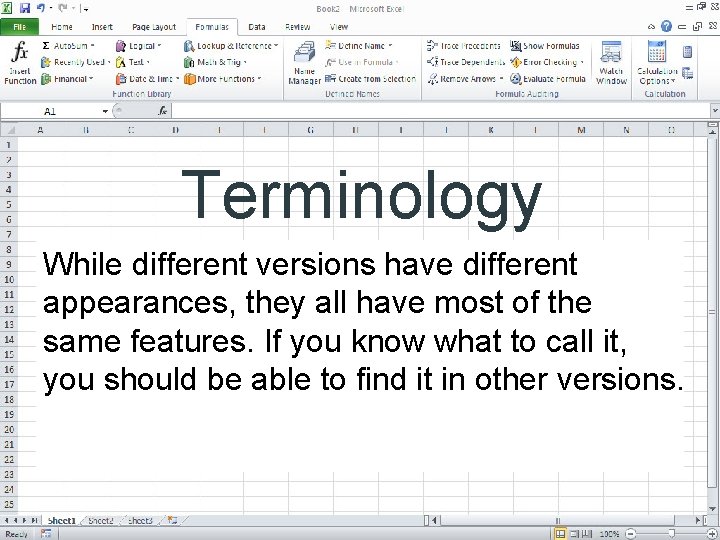The image size is (720, 540).
Task: Open the Recently Used functions list
Action: [x=75, y=62]
